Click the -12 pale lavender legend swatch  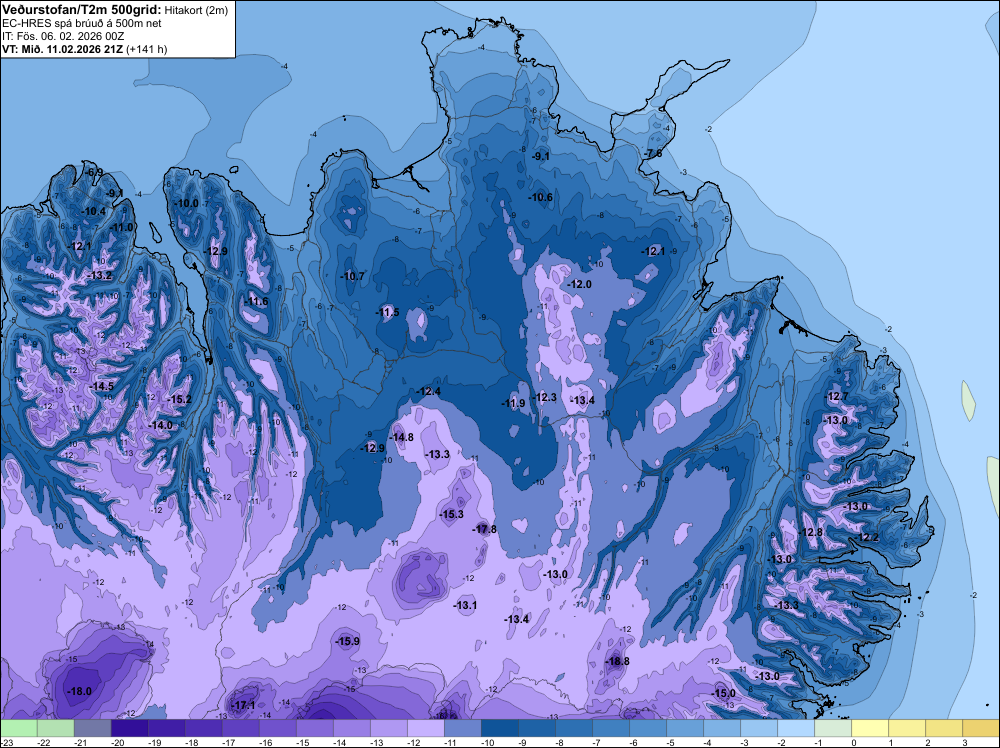click(425, 728)
